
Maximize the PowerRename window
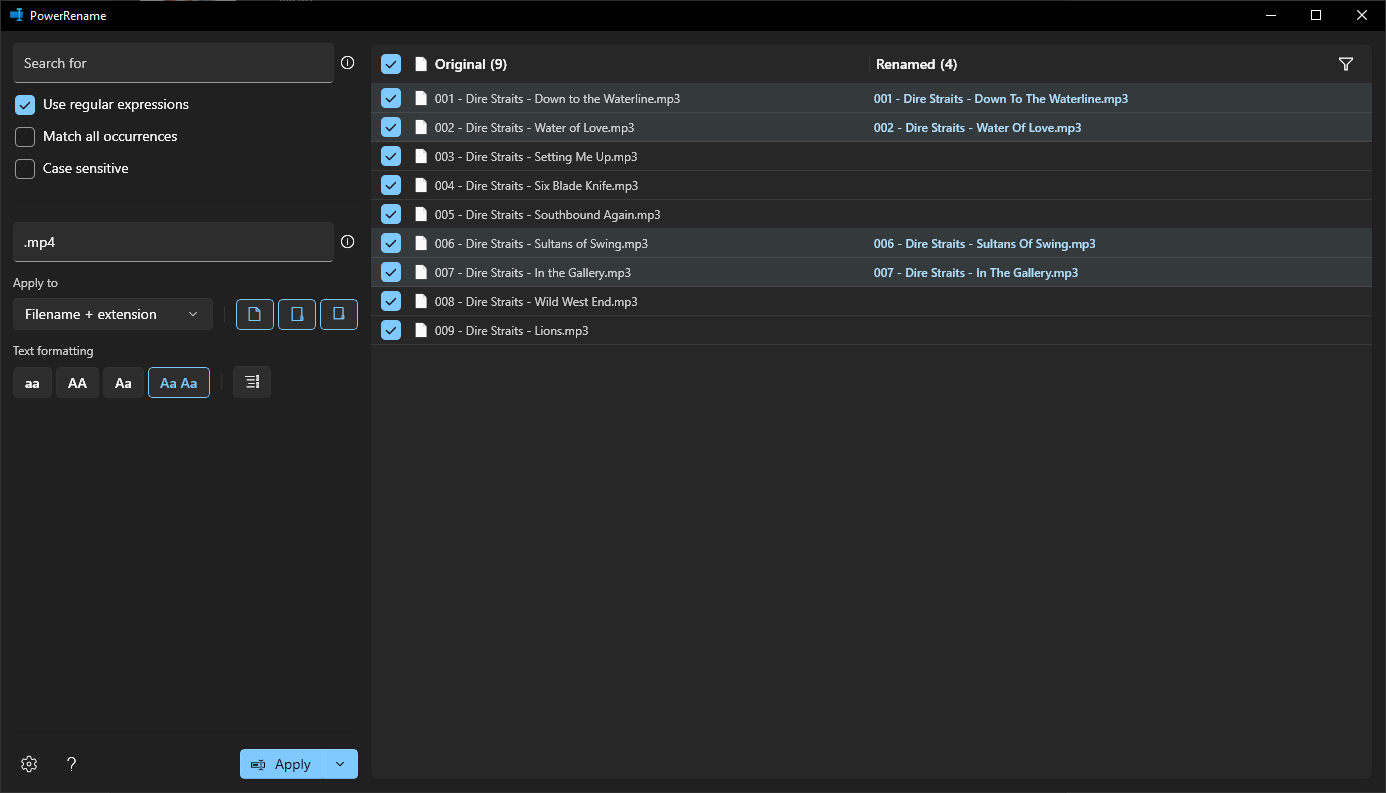tap(1316, 15)
